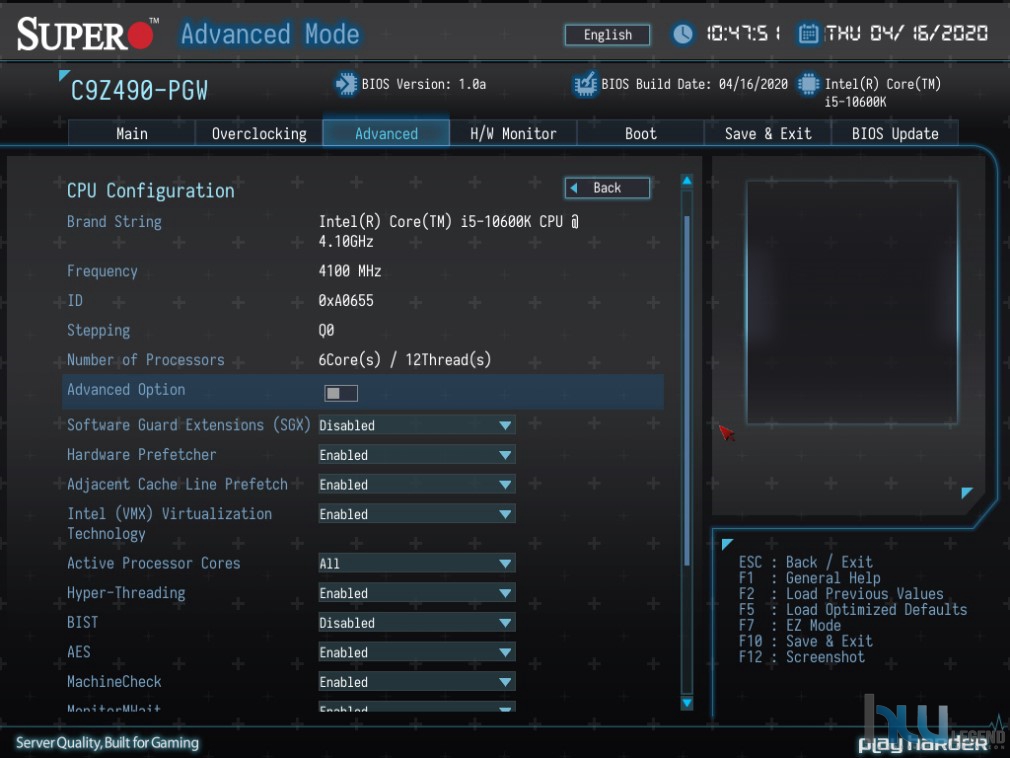Open the Save & Exit tab
This screenshot has width=1010, height=758.
coord(768,133)
